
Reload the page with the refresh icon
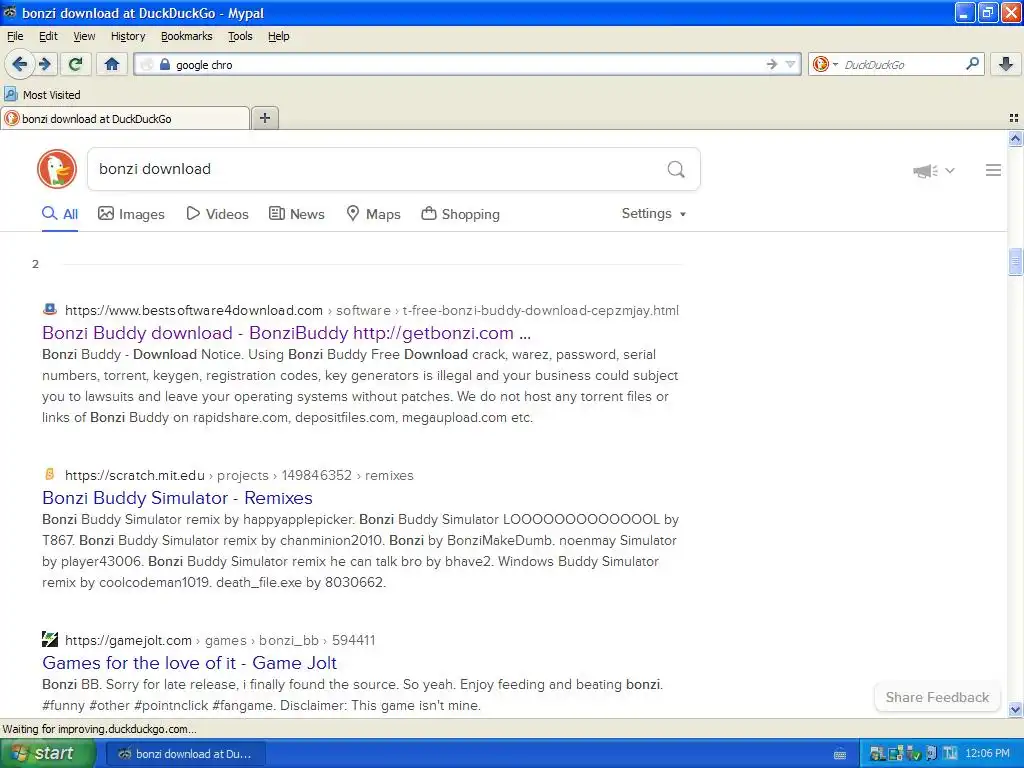click(x=76, y=64)
